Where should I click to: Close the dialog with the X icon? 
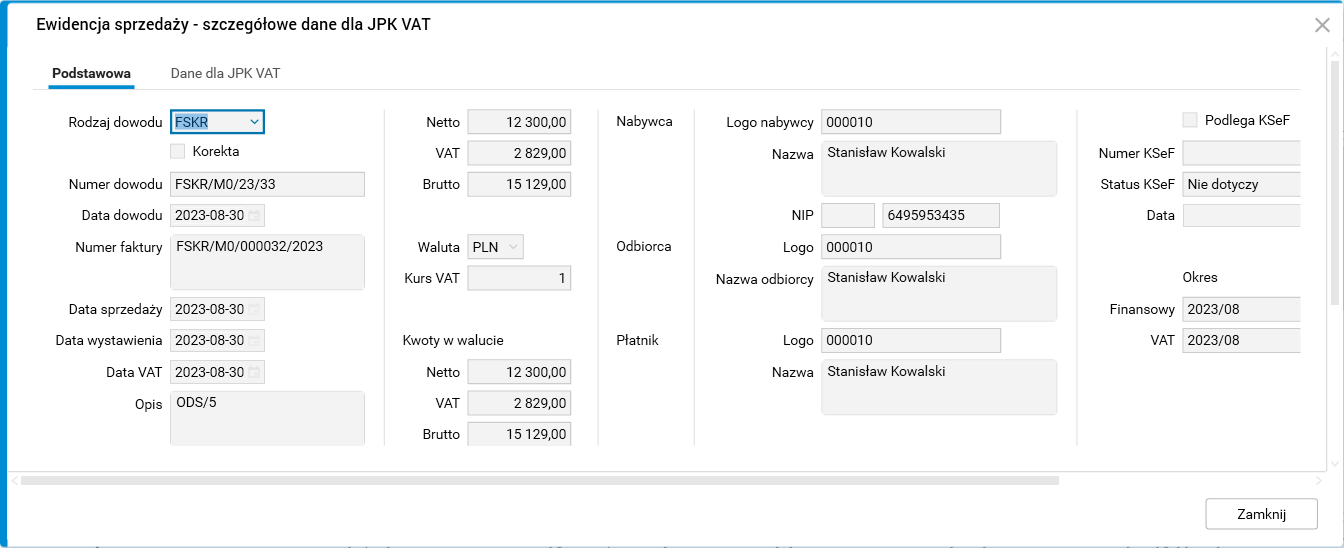[x=1322, y=25]
